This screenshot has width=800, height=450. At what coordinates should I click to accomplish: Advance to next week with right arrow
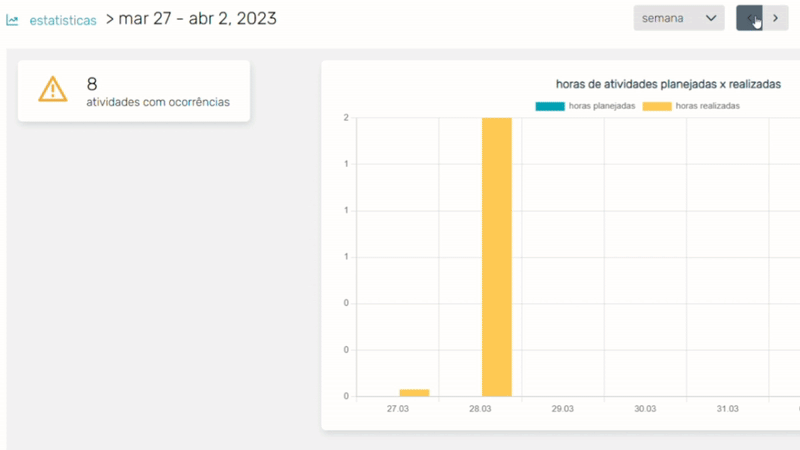point(775,18)
